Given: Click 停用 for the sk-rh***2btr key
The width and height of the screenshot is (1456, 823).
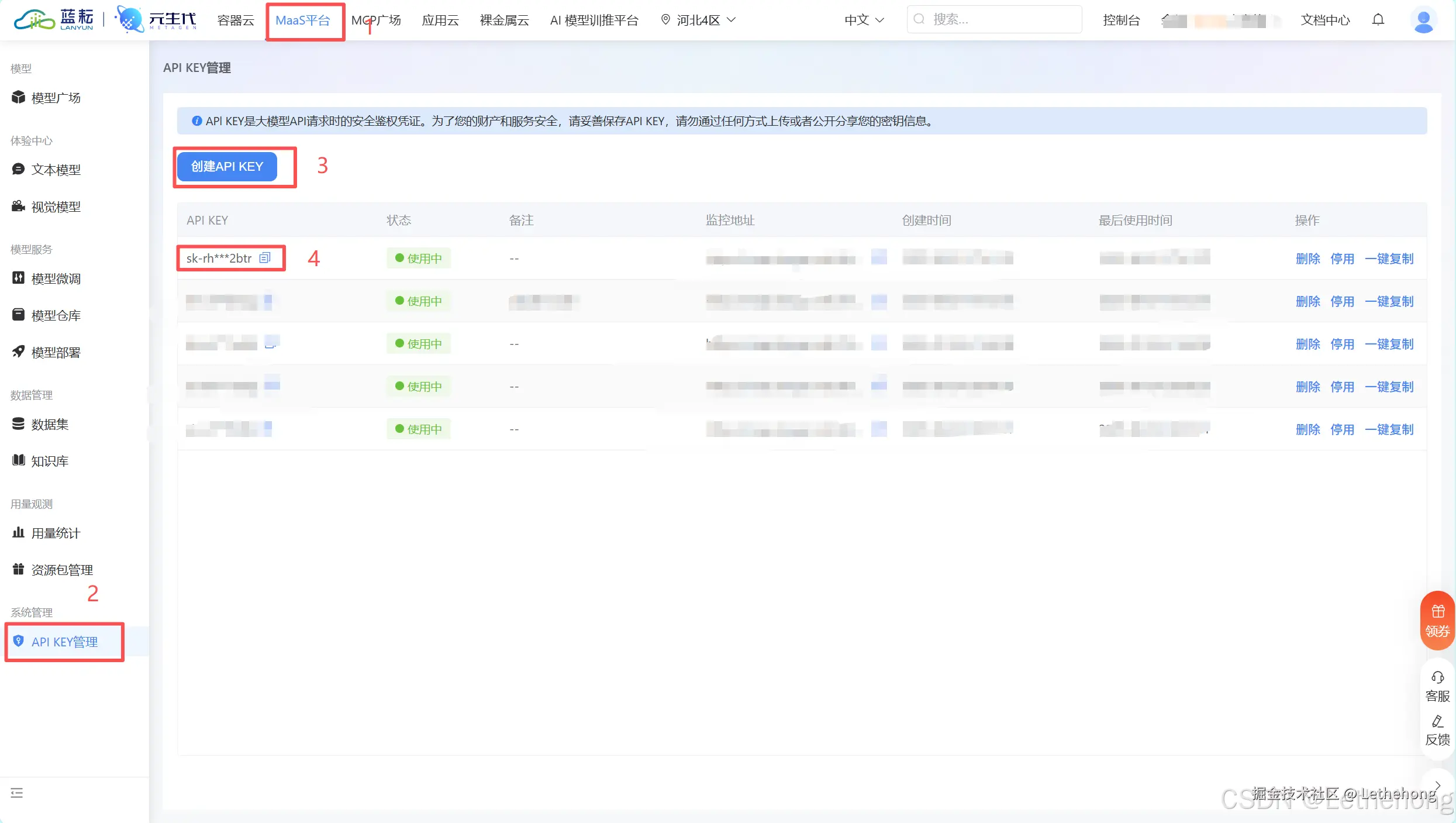Looking at the screenshot, I should (1342, 259).
